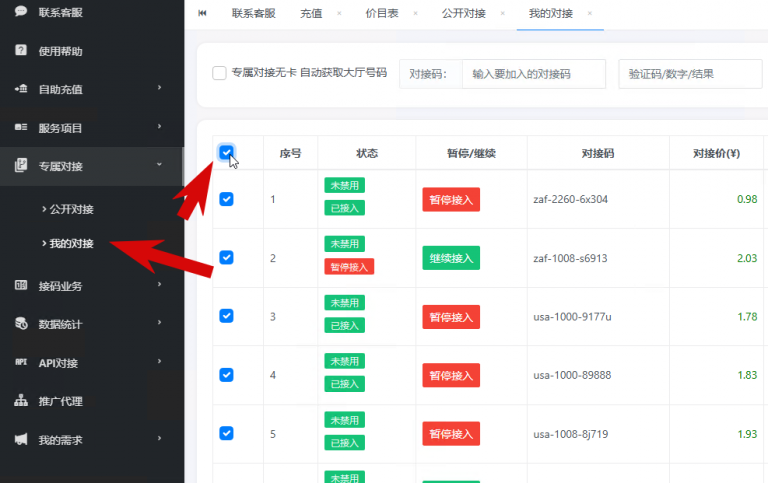The image size is (768, 483).
Task: Click 对接码 text zaf-2260-6x304
Action: point(571,199)
